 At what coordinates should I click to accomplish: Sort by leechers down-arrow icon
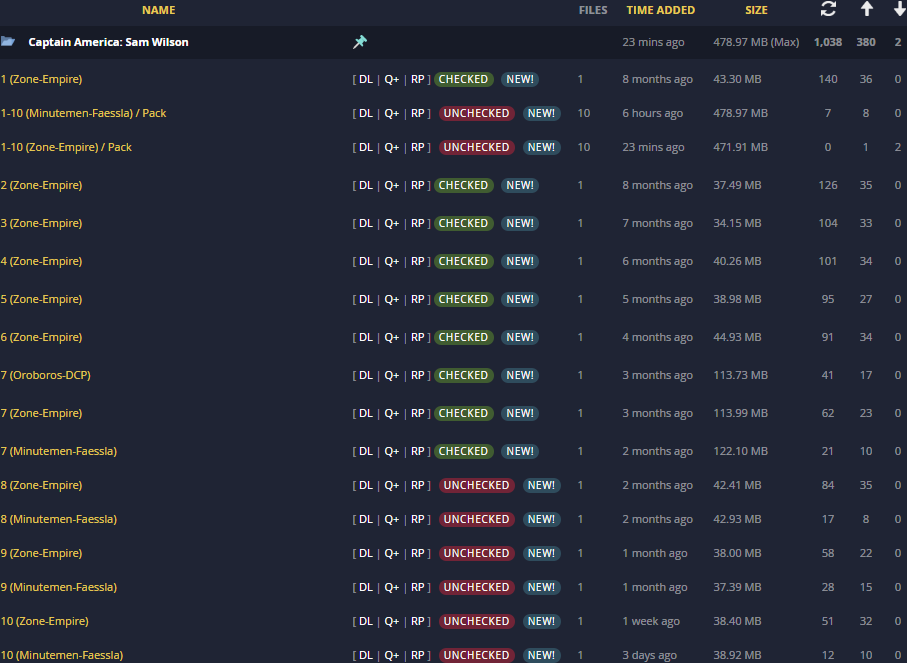[x=899, y=9]
